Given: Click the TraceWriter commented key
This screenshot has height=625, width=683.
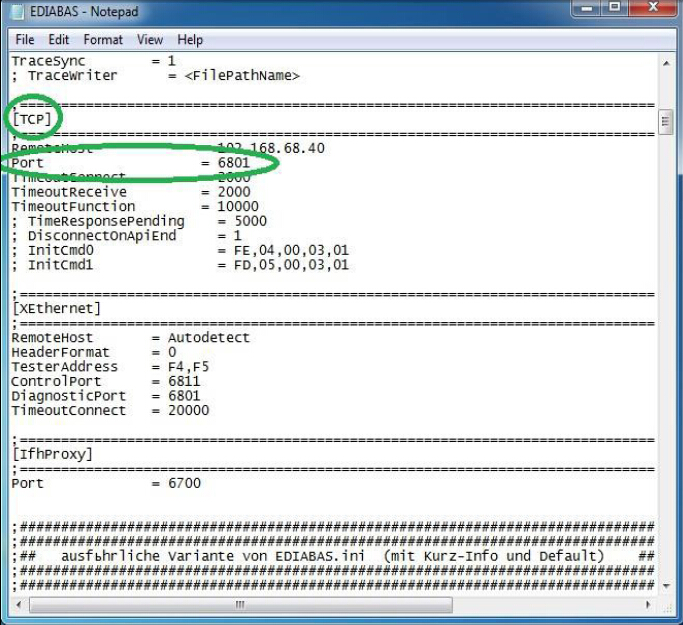Looking at the screenshot, I should [x=73, y=75].
